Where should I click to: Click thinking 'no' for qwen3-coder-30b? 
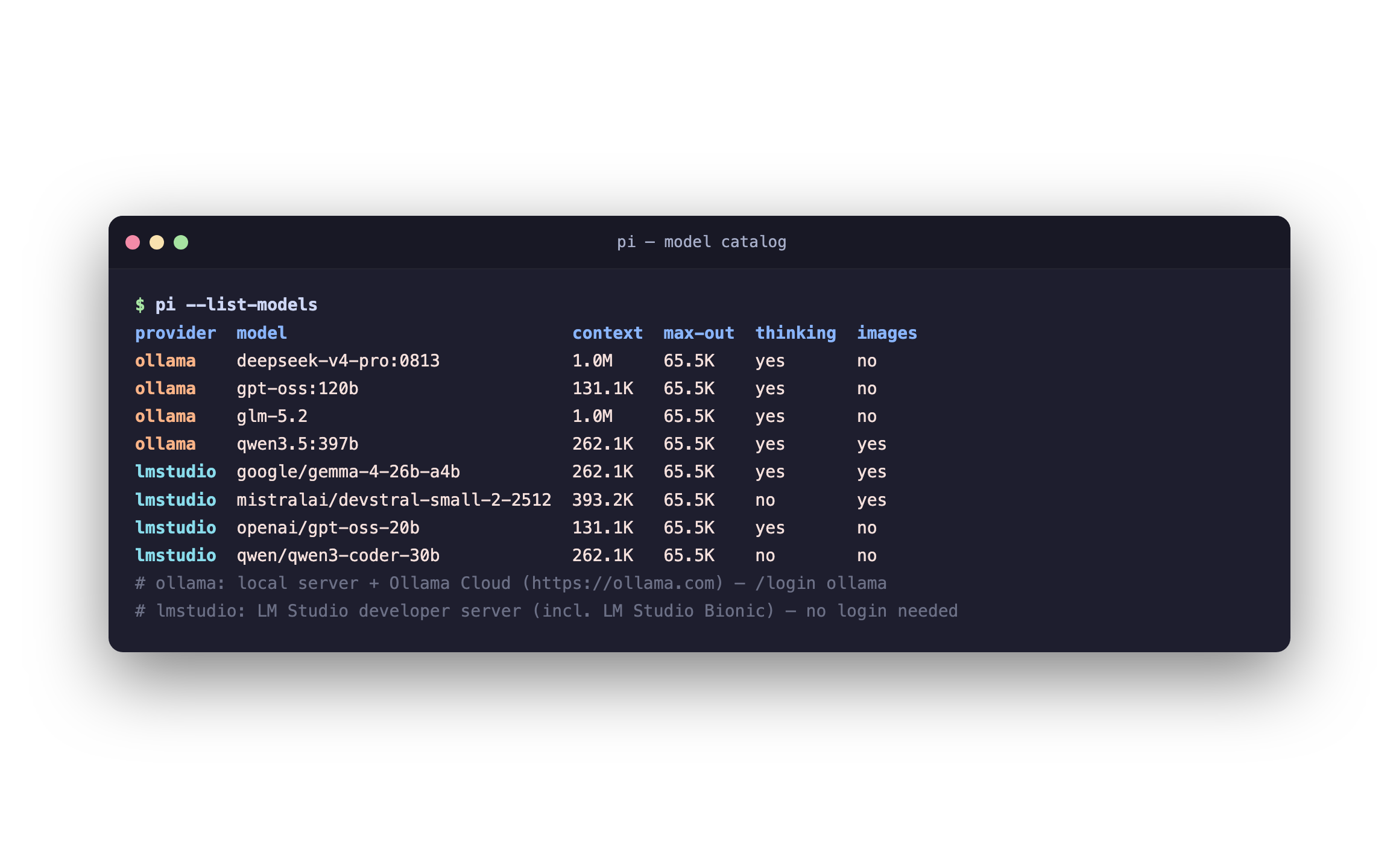pos(765,556)
